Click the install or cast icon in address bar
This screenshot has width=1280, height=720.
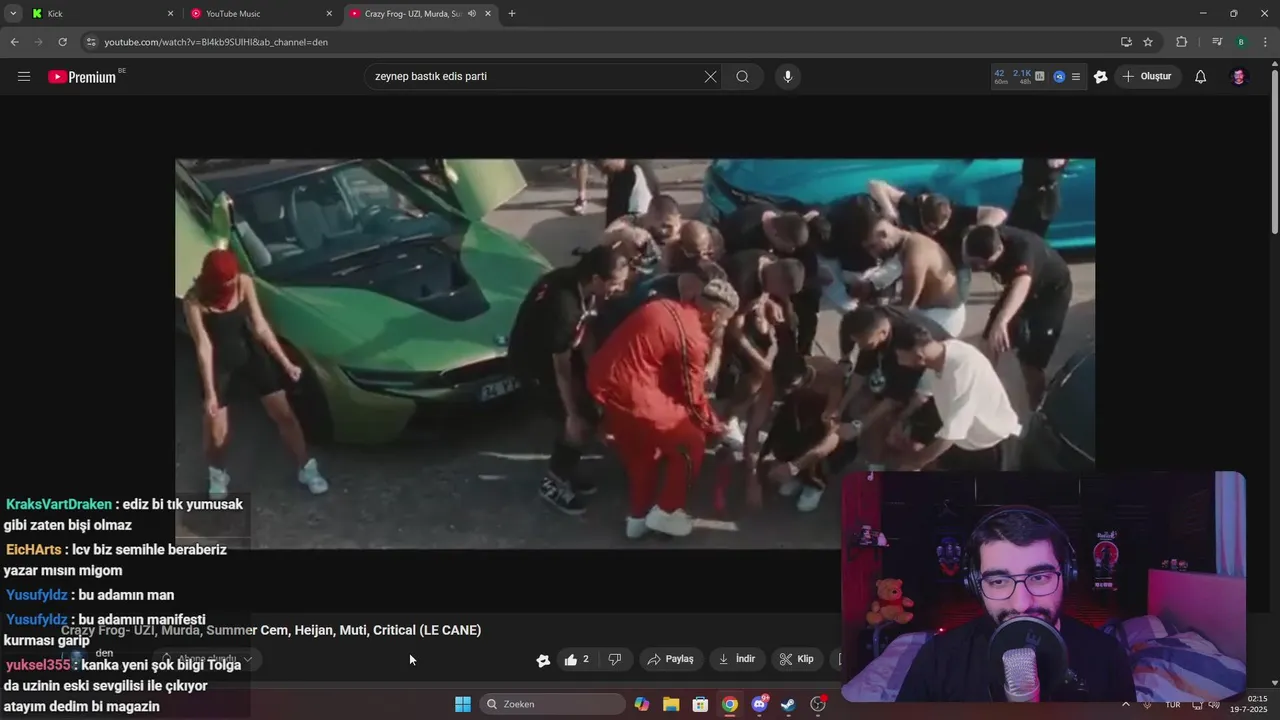click(x=1126, y=42)
